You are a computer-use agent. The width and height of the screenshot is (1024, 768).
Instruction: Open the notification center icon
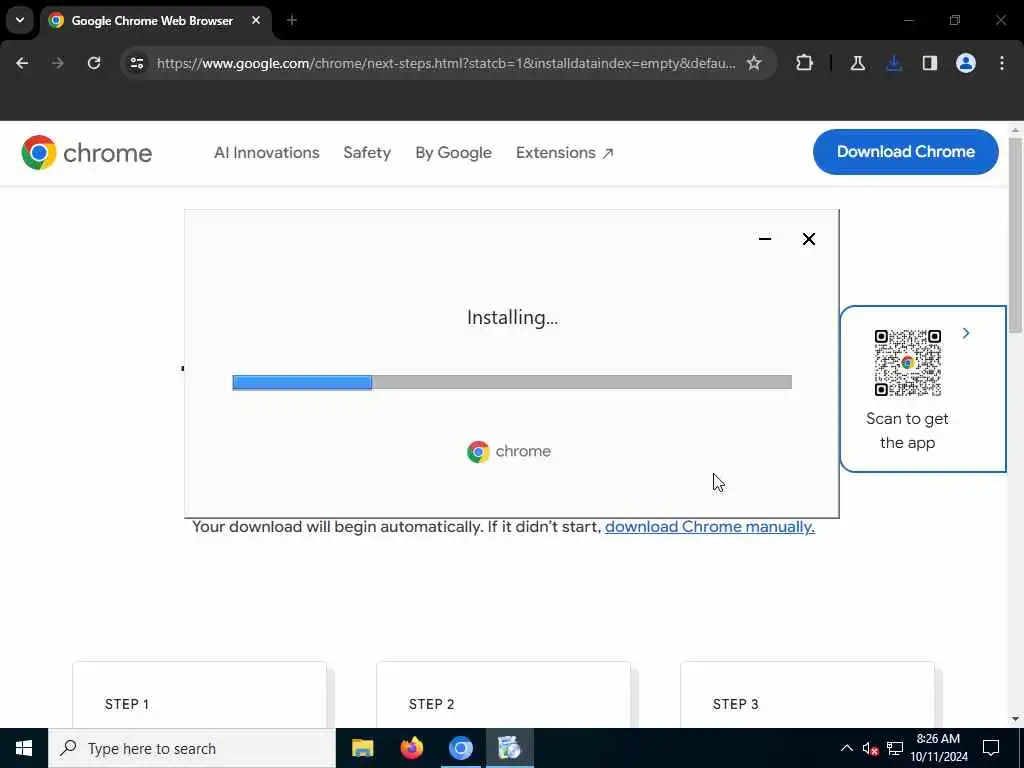pyautogui.click(x=991, y=748)
